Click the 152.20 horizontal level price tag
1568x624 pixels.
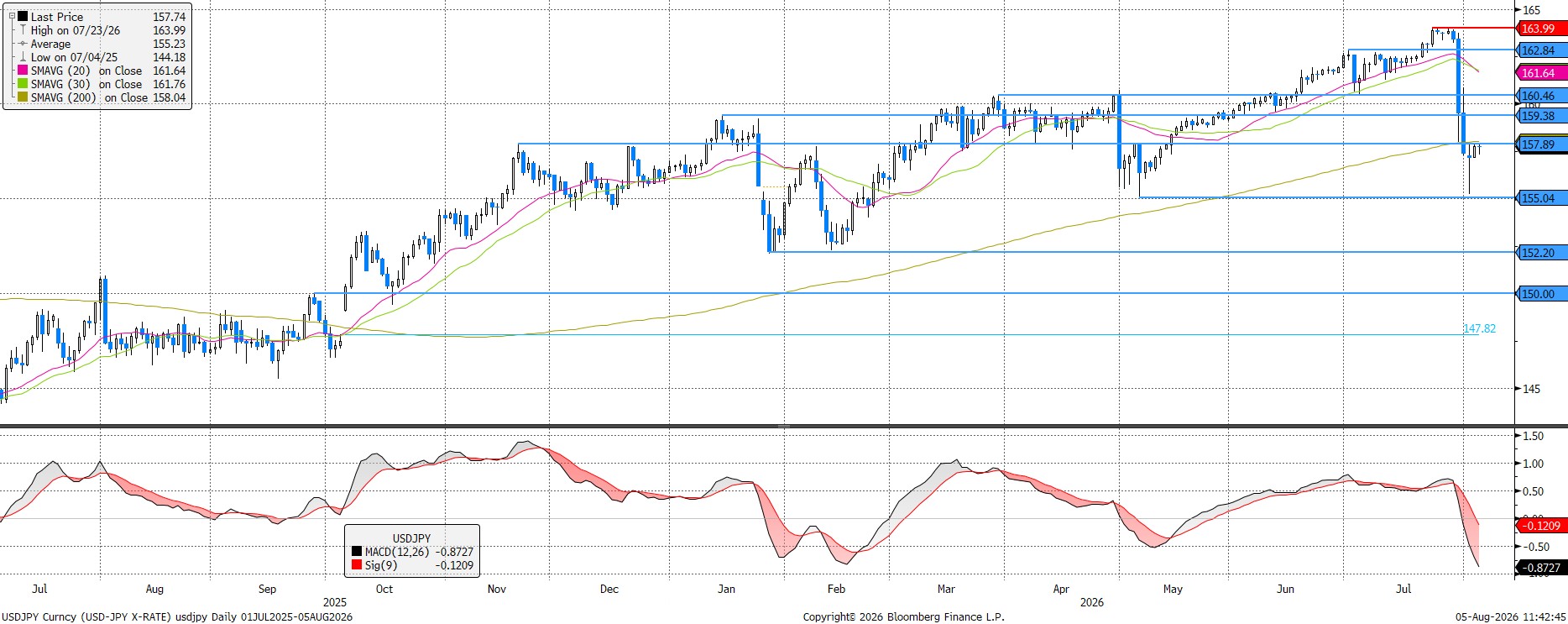click(1541, 252)
